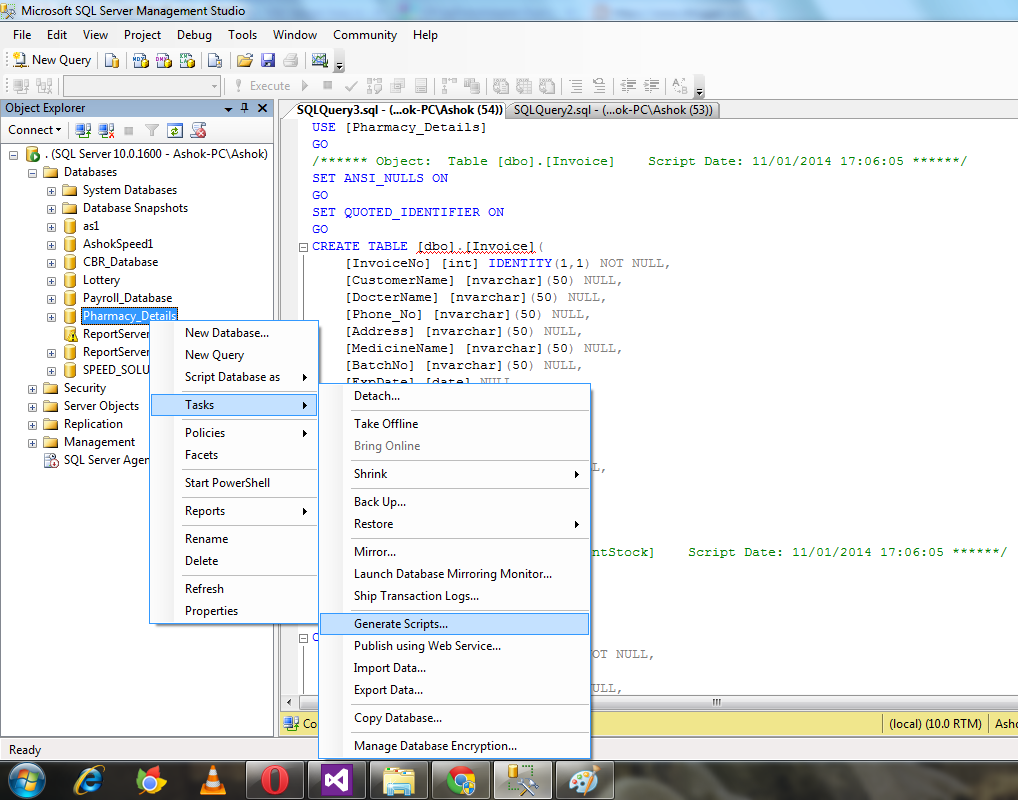Open the Debug menu

(x=194, y=35)
